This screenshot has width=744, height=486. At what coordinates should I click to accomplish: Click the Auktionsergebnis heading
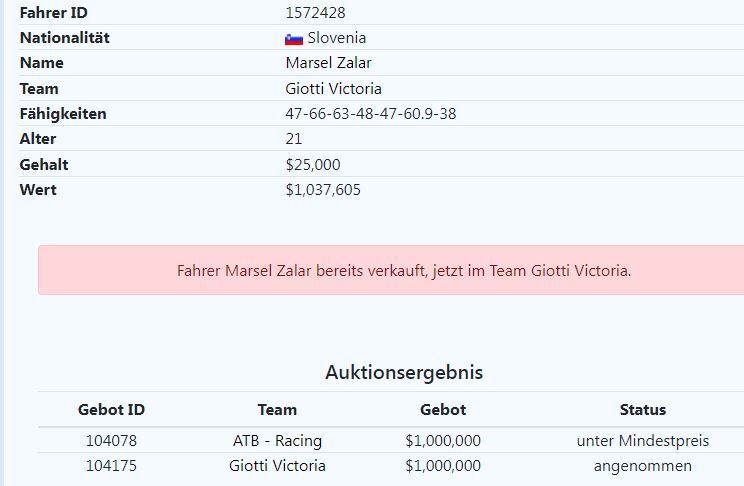[404, 372]
